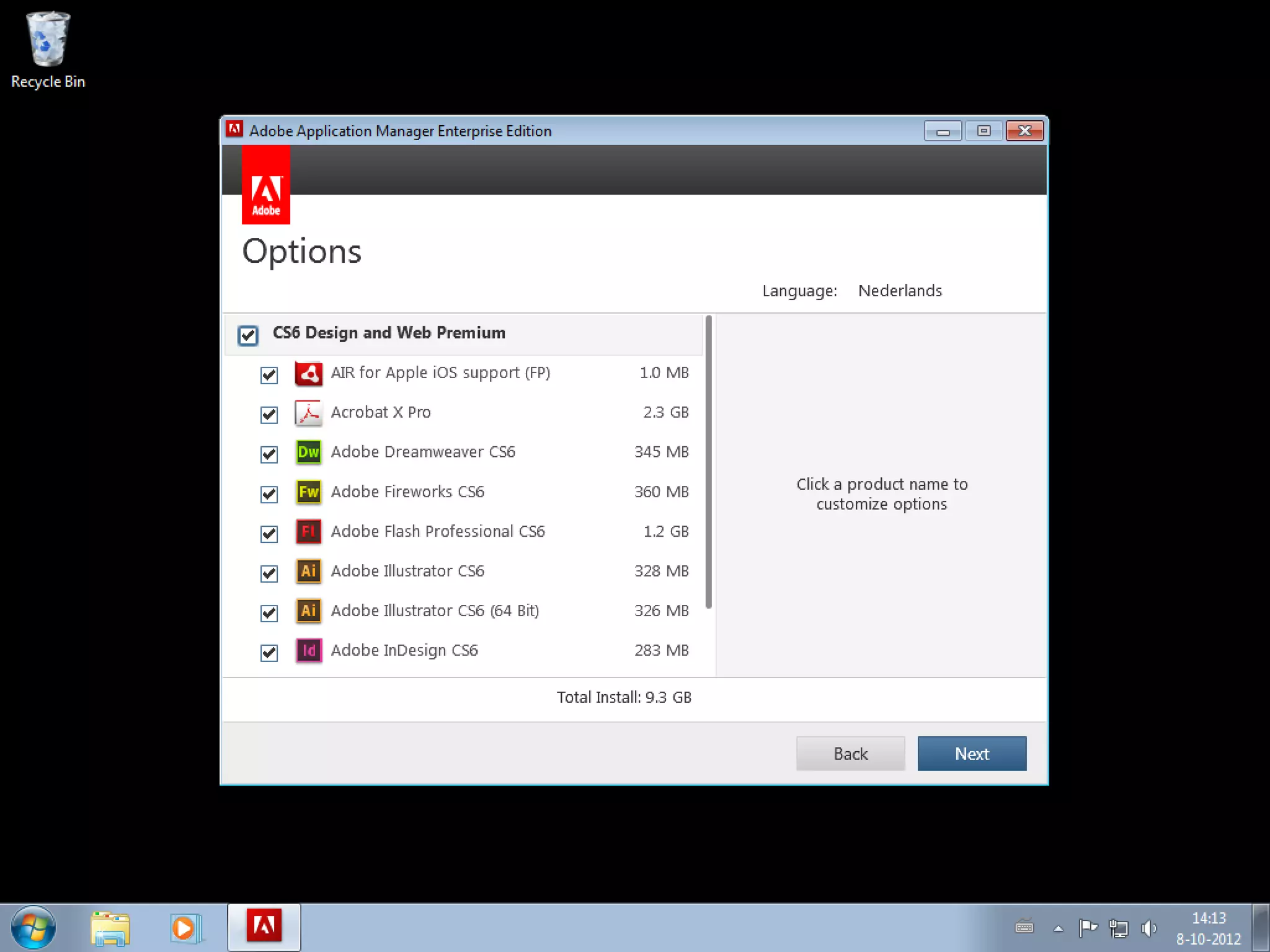1270x952 pixels.
Task: Click the Nederlands language value
Action: 900,291
